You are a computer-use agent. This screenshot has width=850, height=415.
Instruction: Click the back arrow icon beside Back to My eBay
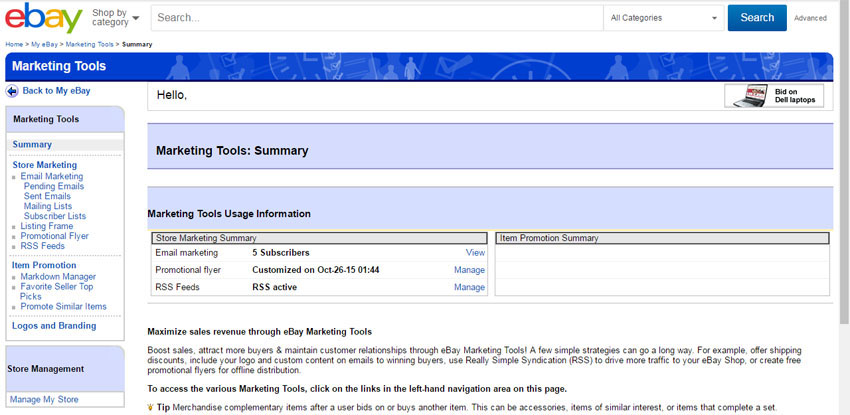(12, 91)
